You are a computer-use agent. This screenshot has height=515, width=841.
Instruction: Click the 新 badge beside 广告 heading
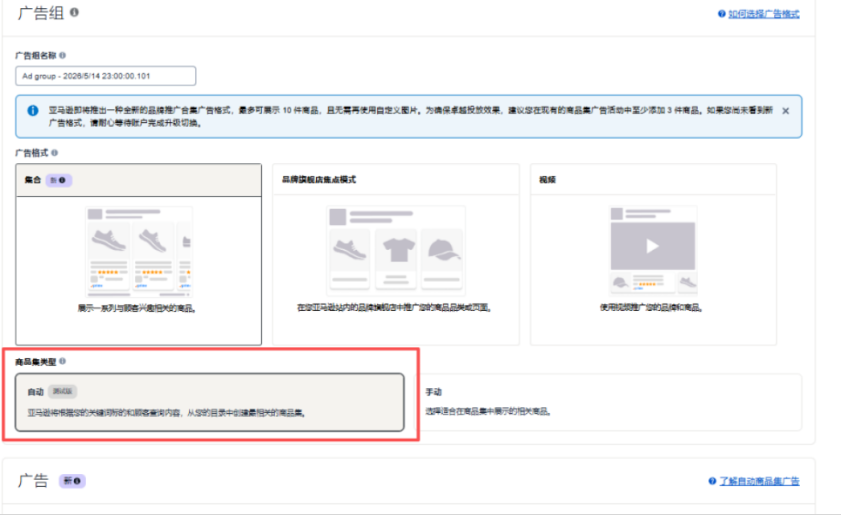coord(72,481)
